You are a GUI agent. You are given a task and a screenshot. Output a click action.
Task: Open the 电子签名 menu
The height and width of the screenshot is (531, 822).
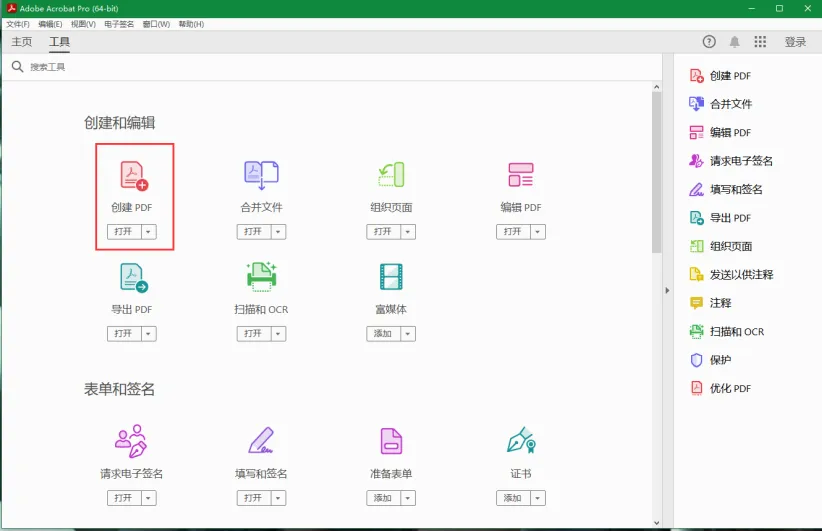pyautogui.click(x=119, y=24)
